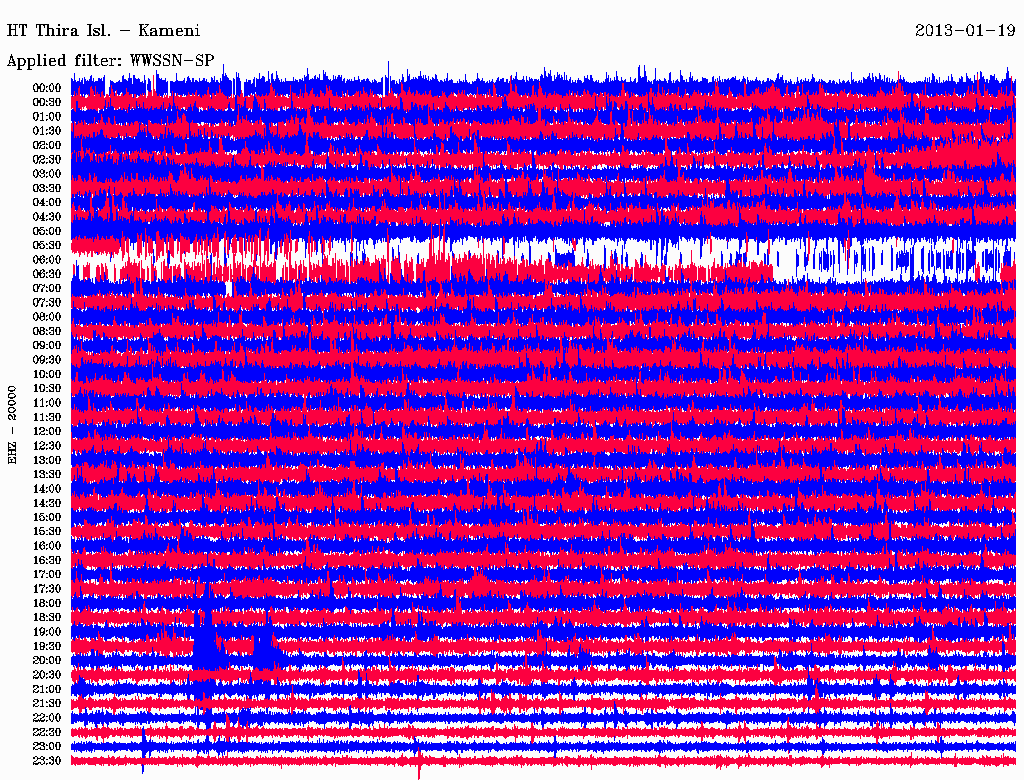Pick the 04:00 time marker

[47, 202]
